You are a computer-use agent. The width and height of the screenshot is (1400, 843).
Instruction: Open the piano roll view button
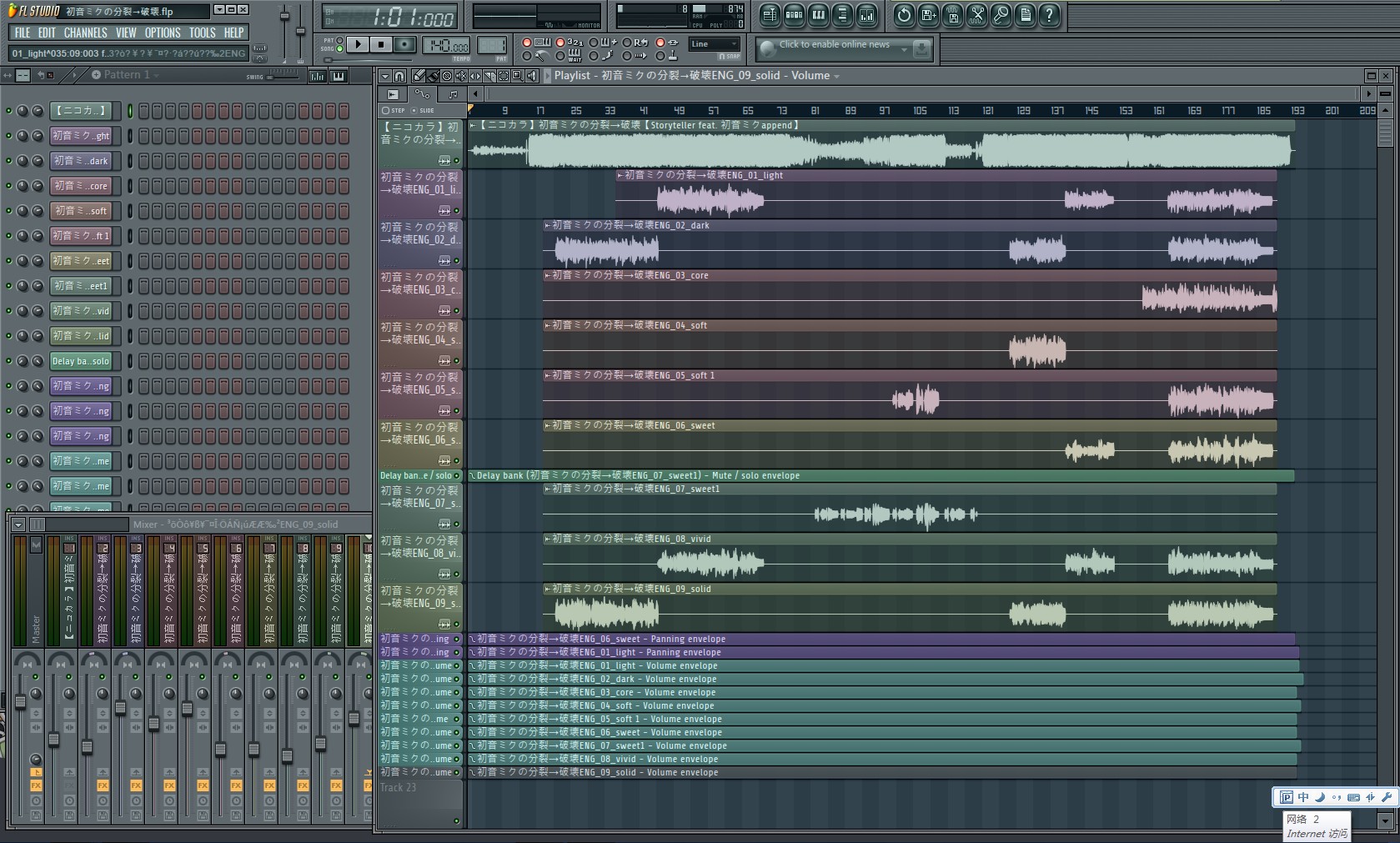819,14
